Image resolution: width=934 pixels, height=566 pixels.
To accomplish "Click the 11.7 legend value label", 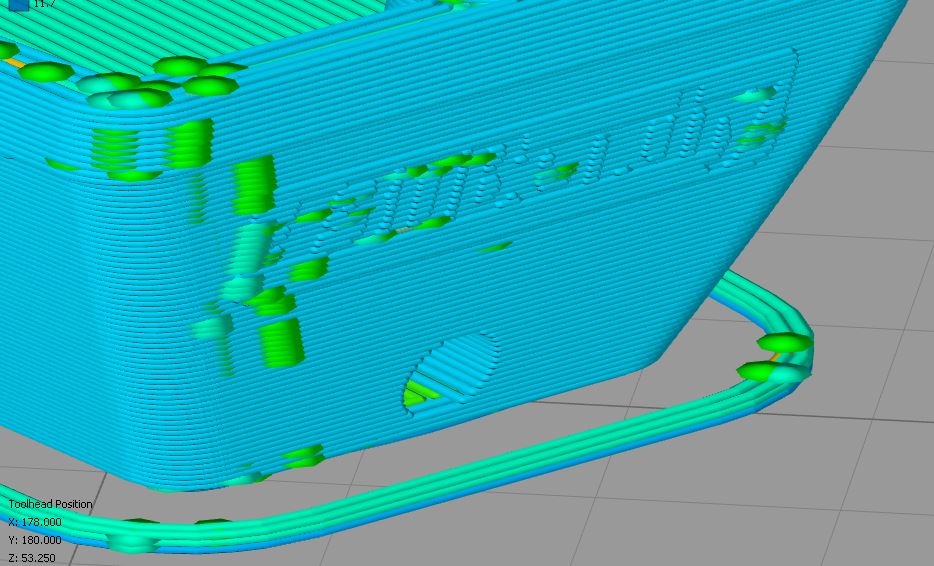I will click(44, 4).
